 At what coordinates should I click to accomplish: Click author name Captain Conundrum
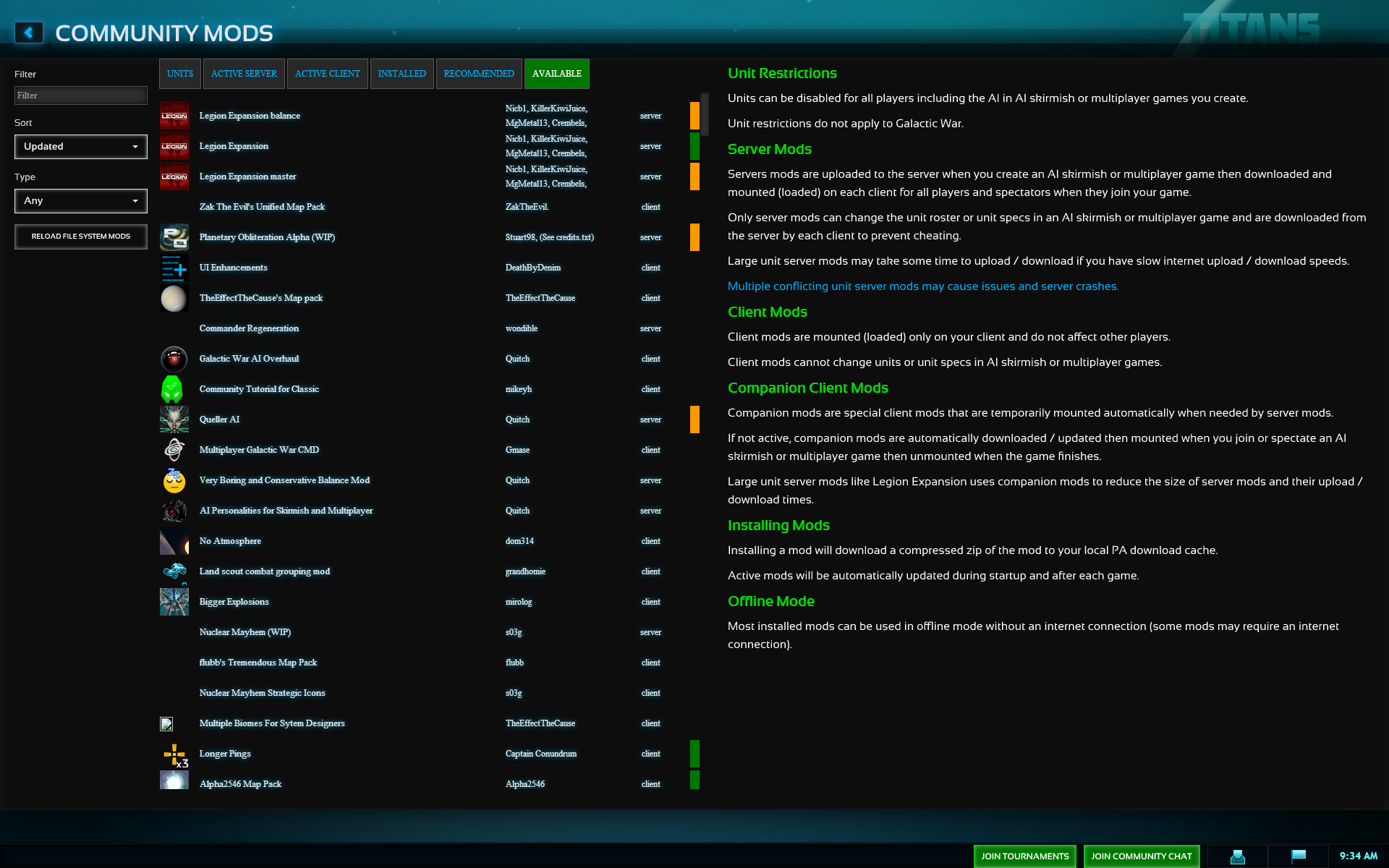point(541,754)
